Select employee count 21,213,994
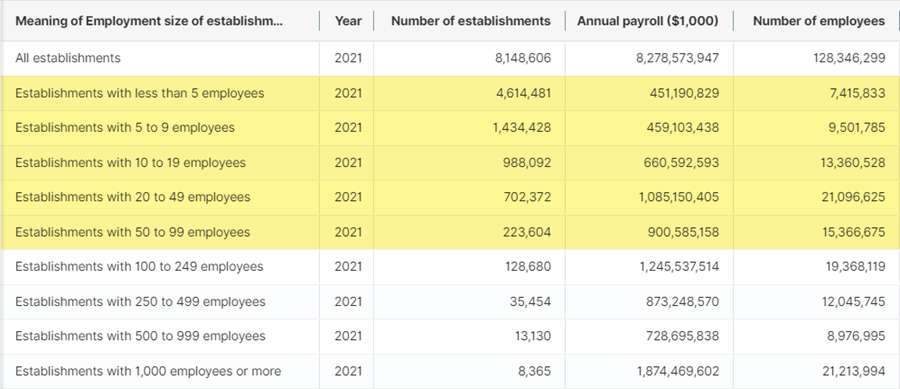Screen dimensions: 900x389 point(854,371)
